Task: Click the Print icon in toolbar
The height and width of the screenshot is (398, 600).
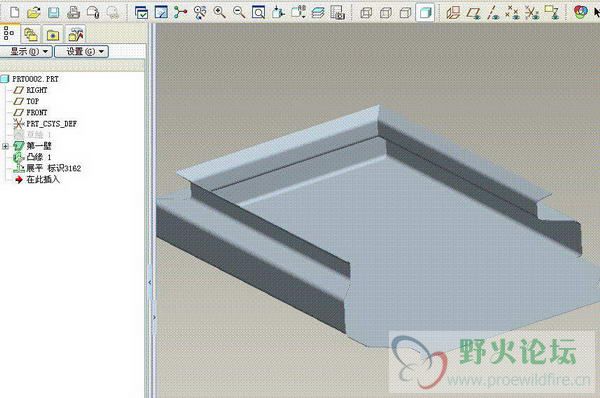Action: point(73,12)
